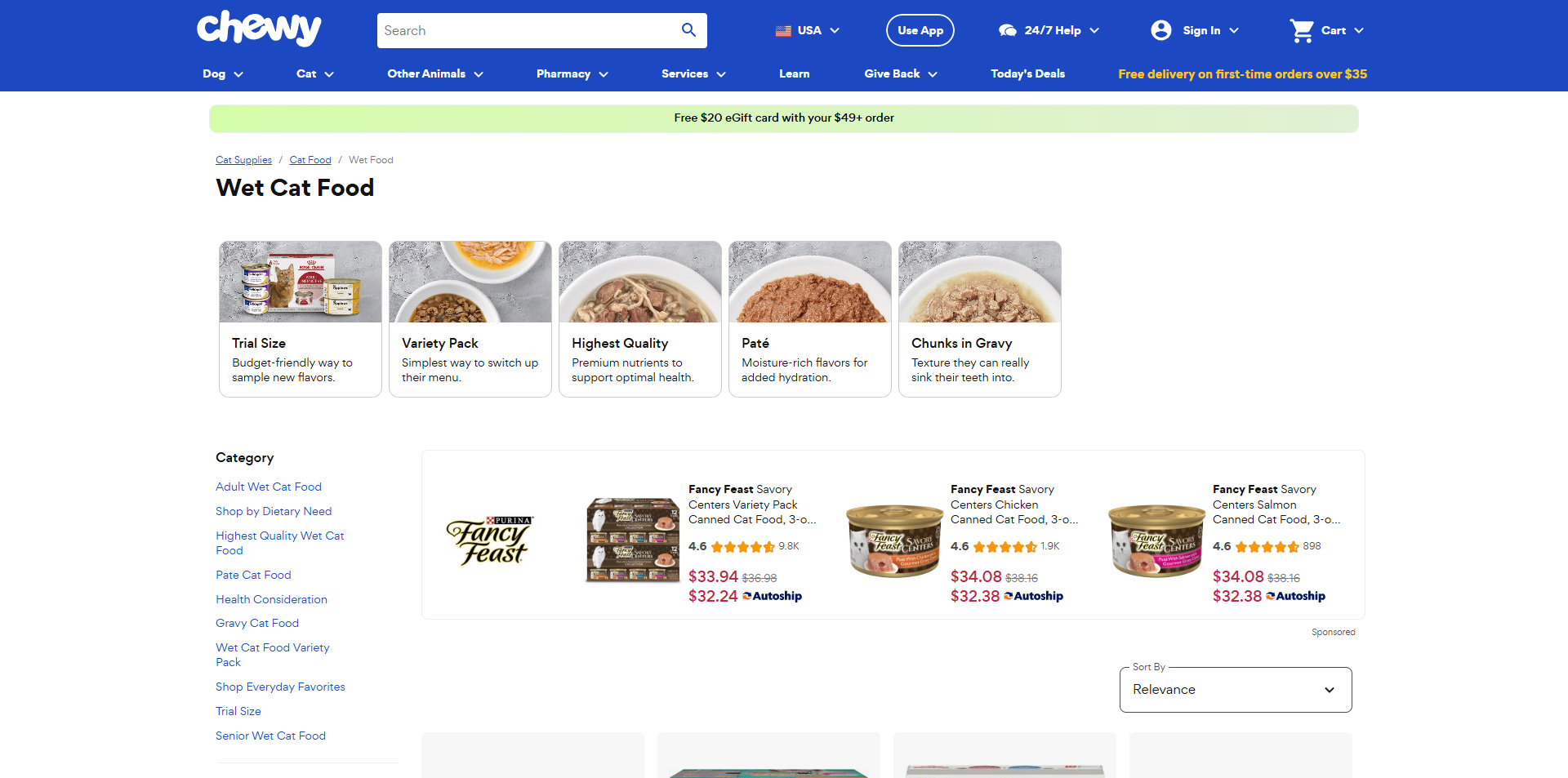
Task: Open the Learn menu item
Action: click(794, 73)
